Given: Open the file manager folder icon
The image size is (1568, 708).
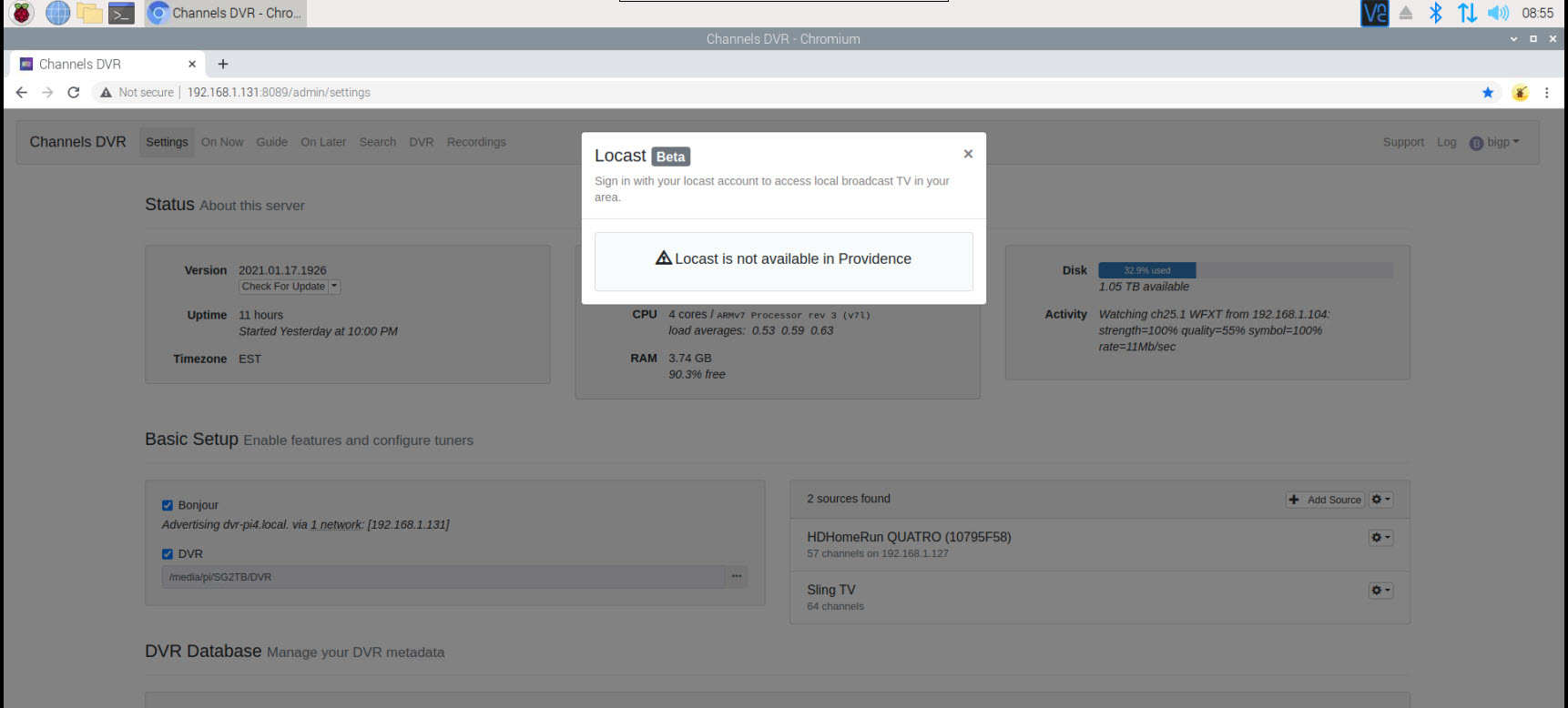Looking at the screenshot, I should coord(89,13).
